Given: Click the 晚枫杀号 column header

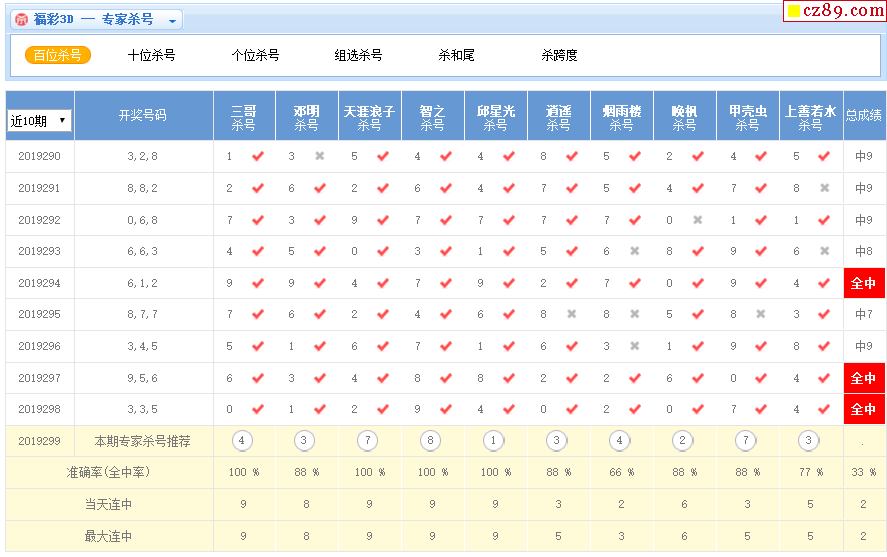Looking at the screenshot, I should click(x=684, y=115).
